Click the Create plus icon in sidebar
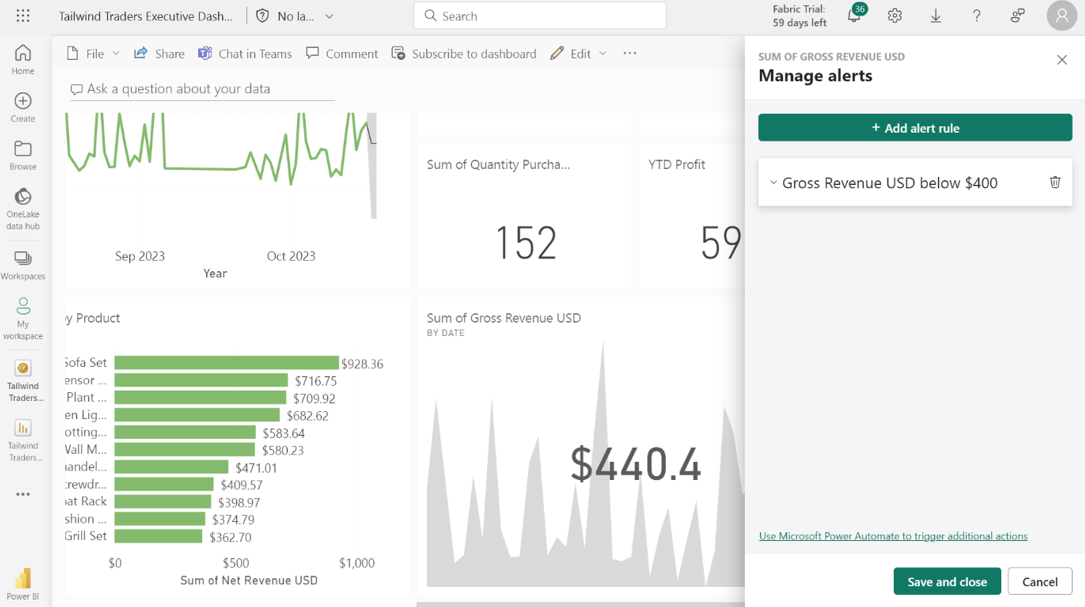 [x=23, y=106]
